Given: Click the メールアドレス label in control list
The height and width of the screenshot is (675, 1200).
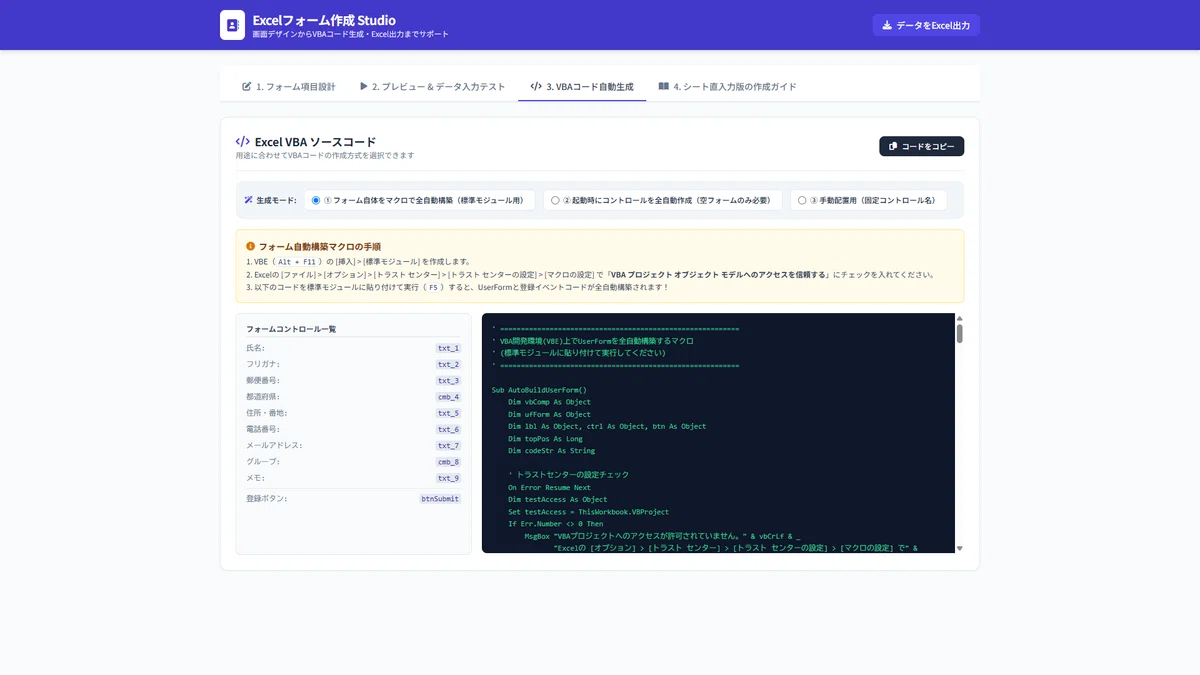Looking at the screenshot, I should 274,445.
